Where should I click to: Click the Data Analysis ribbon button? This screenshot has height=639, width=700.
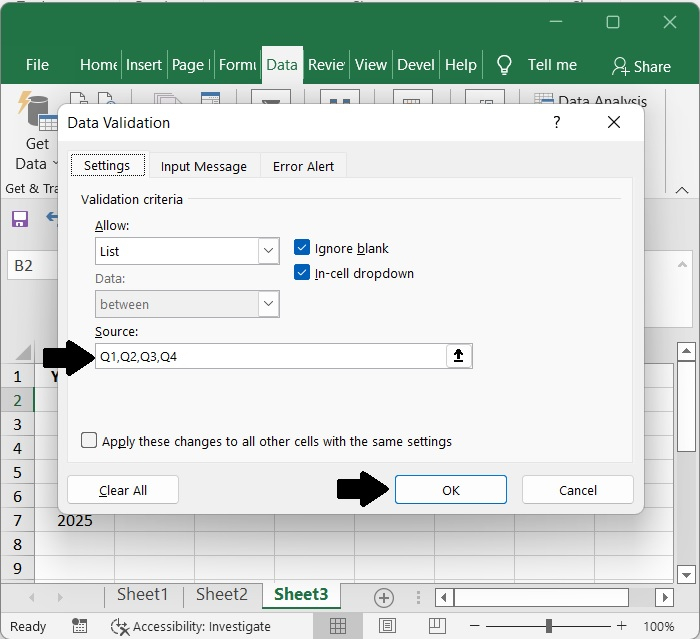pyautogui.click(x=590, y=100)
